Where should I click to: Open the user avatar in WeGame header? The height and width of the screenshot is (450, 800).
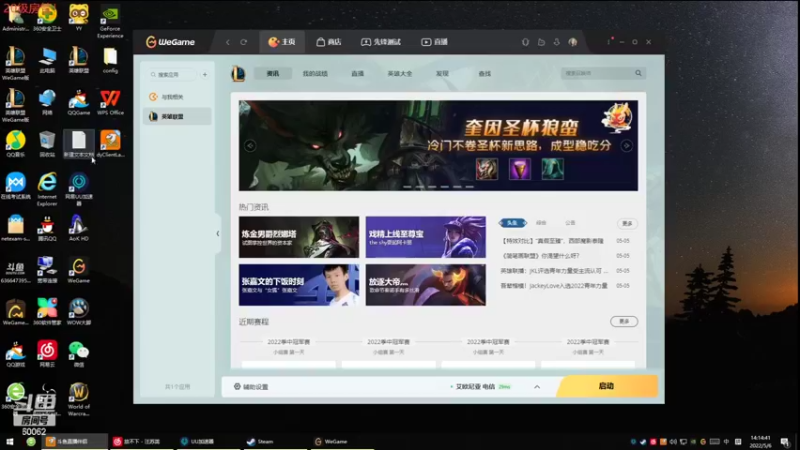coord(573,42)
